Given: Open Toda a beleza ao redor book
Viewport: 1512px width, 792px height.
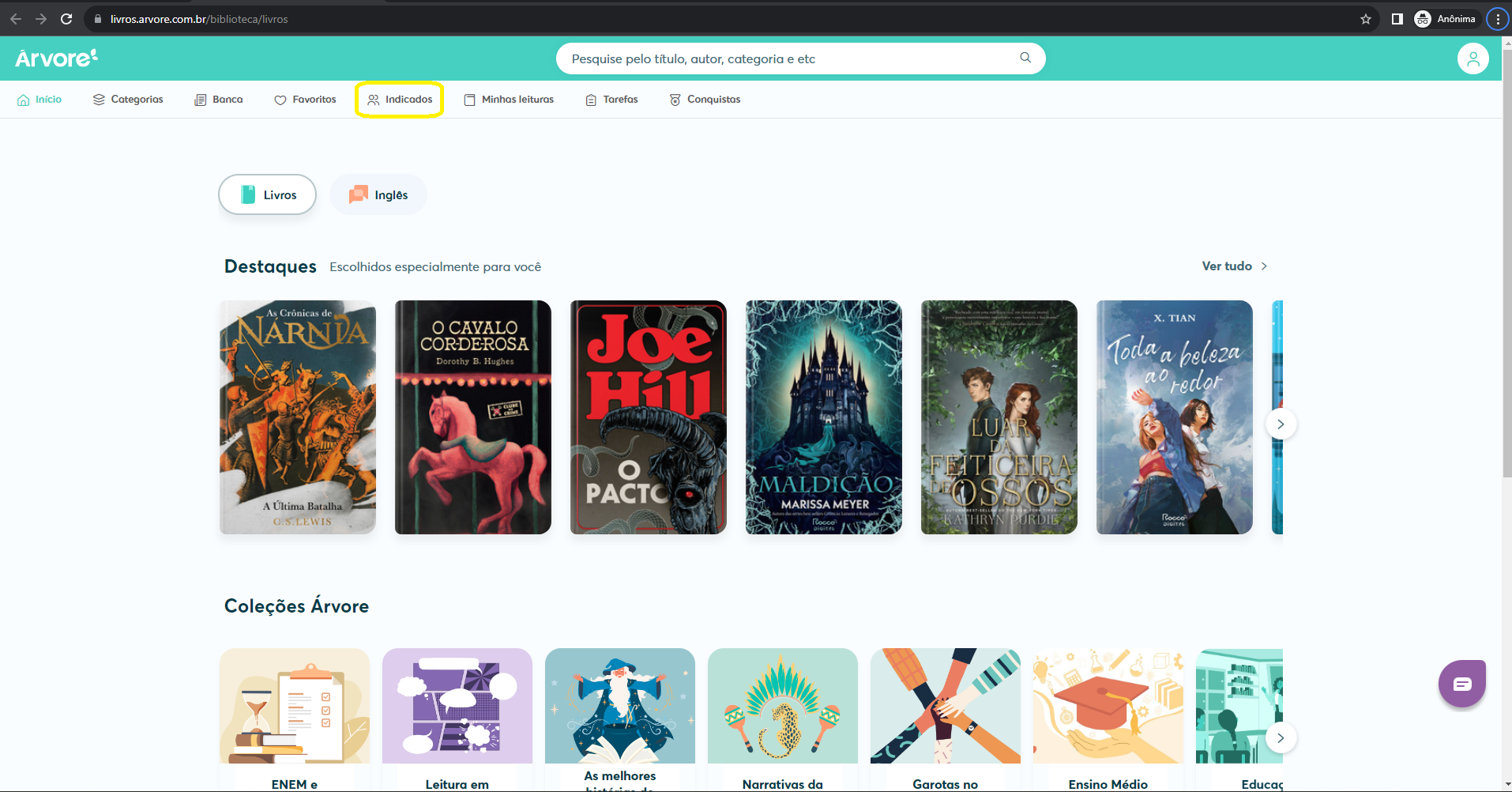Looking at the screenshot, I should click(1175, 417).
